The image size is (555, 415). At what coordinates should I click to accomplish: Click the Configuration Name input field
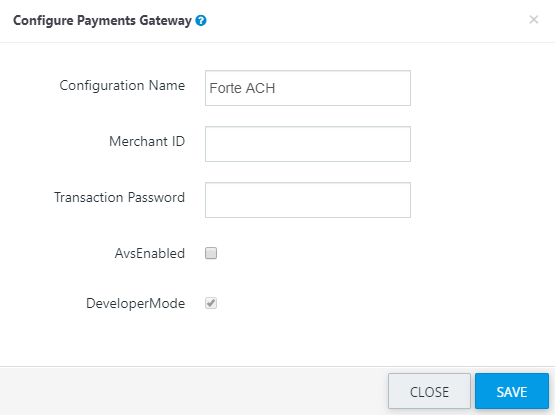[308, 88]
